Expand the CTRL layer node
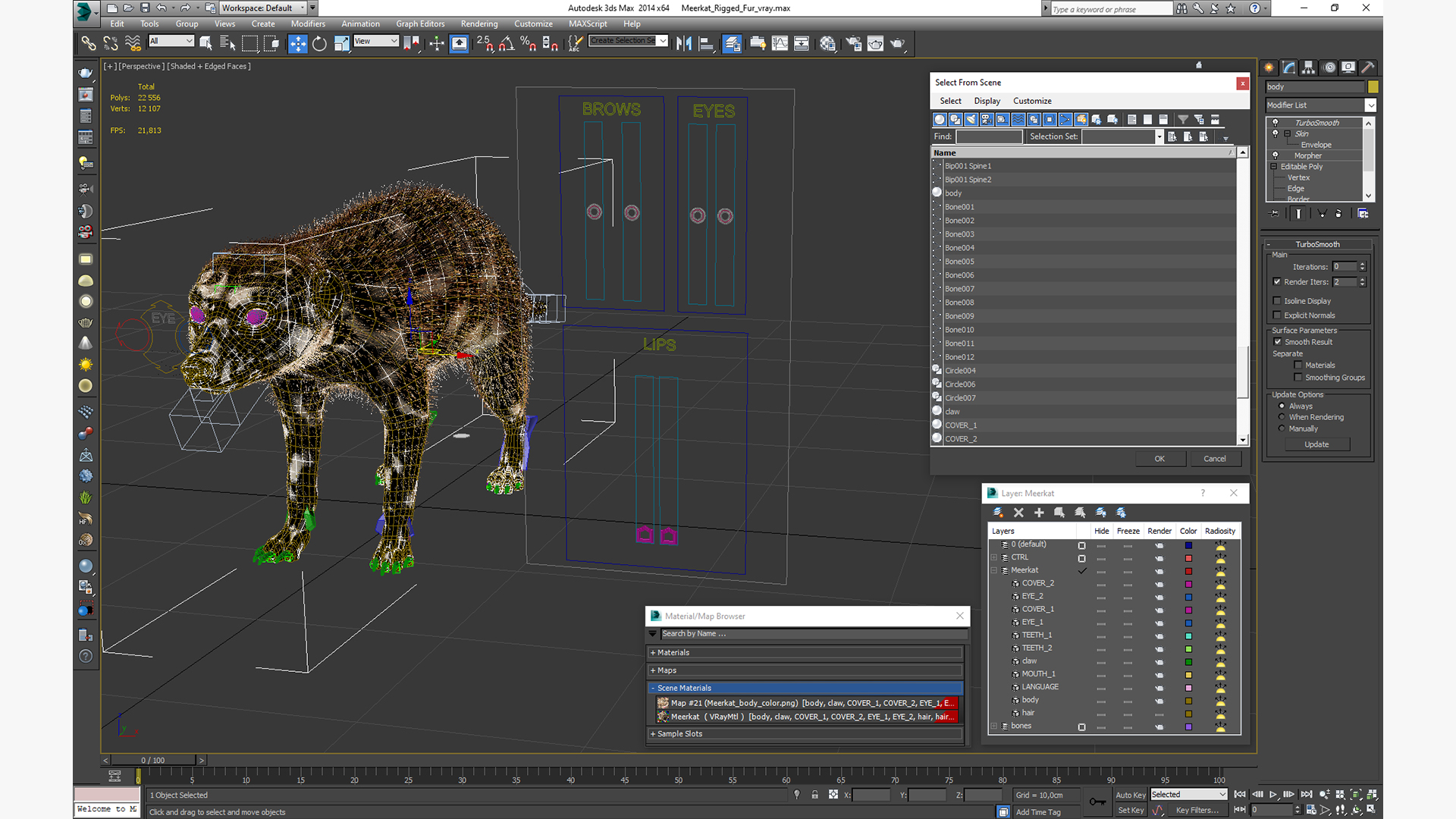 tap(994, 557)
